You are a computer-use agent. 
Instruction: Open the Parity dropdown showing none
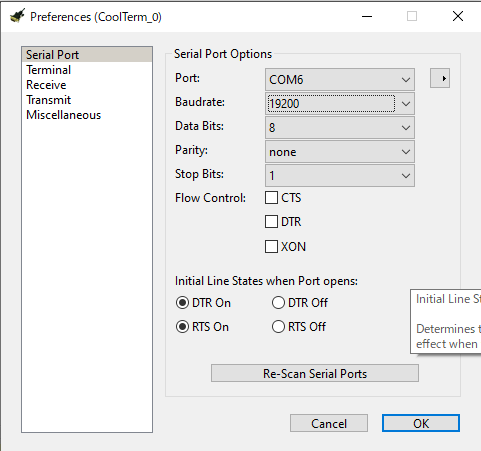(x=340, y=152)
